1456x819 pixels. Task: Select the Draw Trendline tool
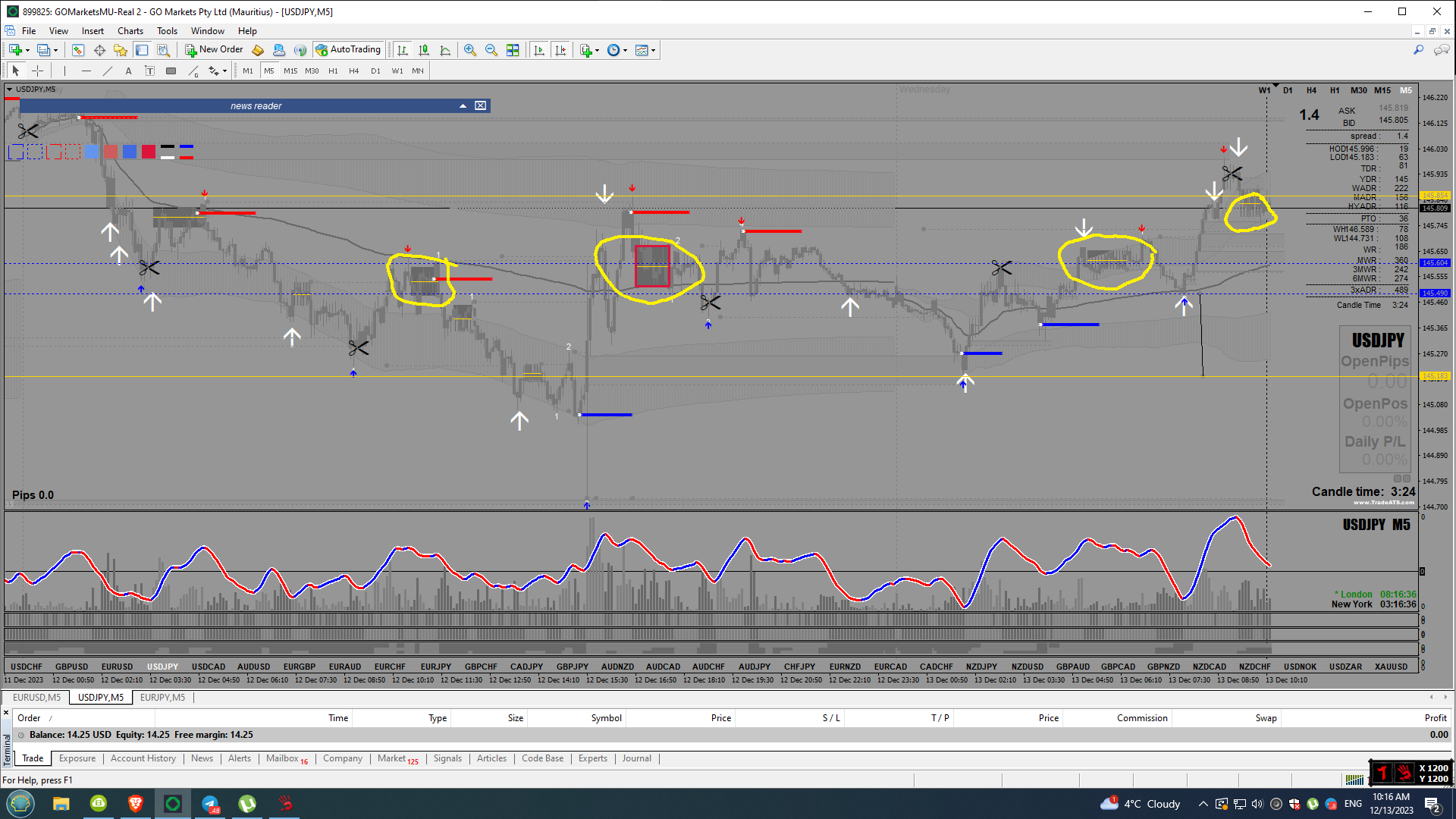107,71
